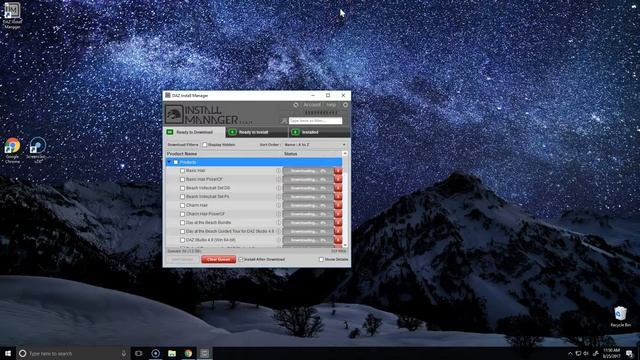This screenshot has width=640, height=360.
Task: Open DAZ Install Manager desktop shortcut
Action: [x=12, y=16]
